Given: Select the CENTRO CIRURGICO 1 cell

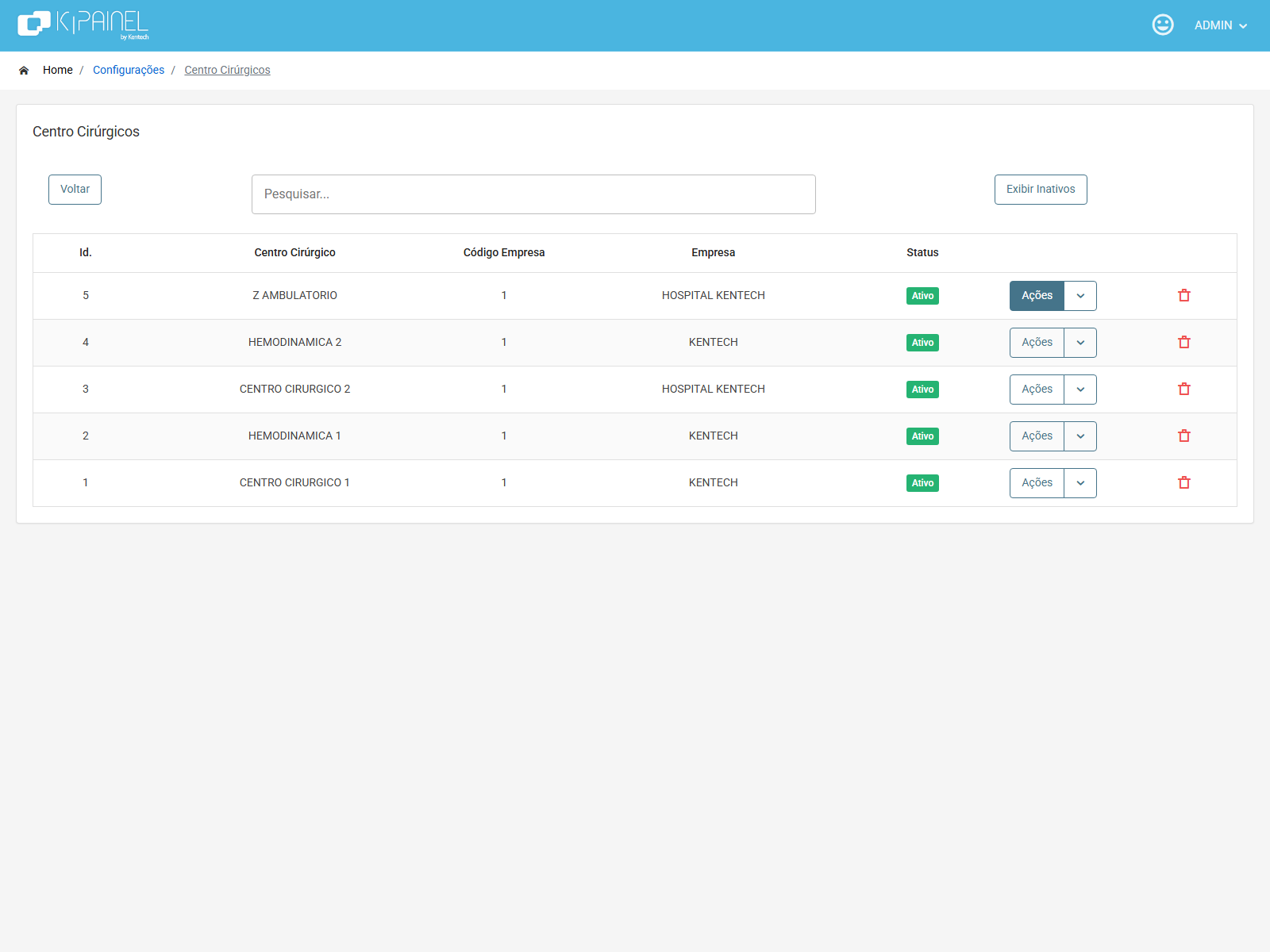Looking at the screenshot, I should (x=294, y=482).
